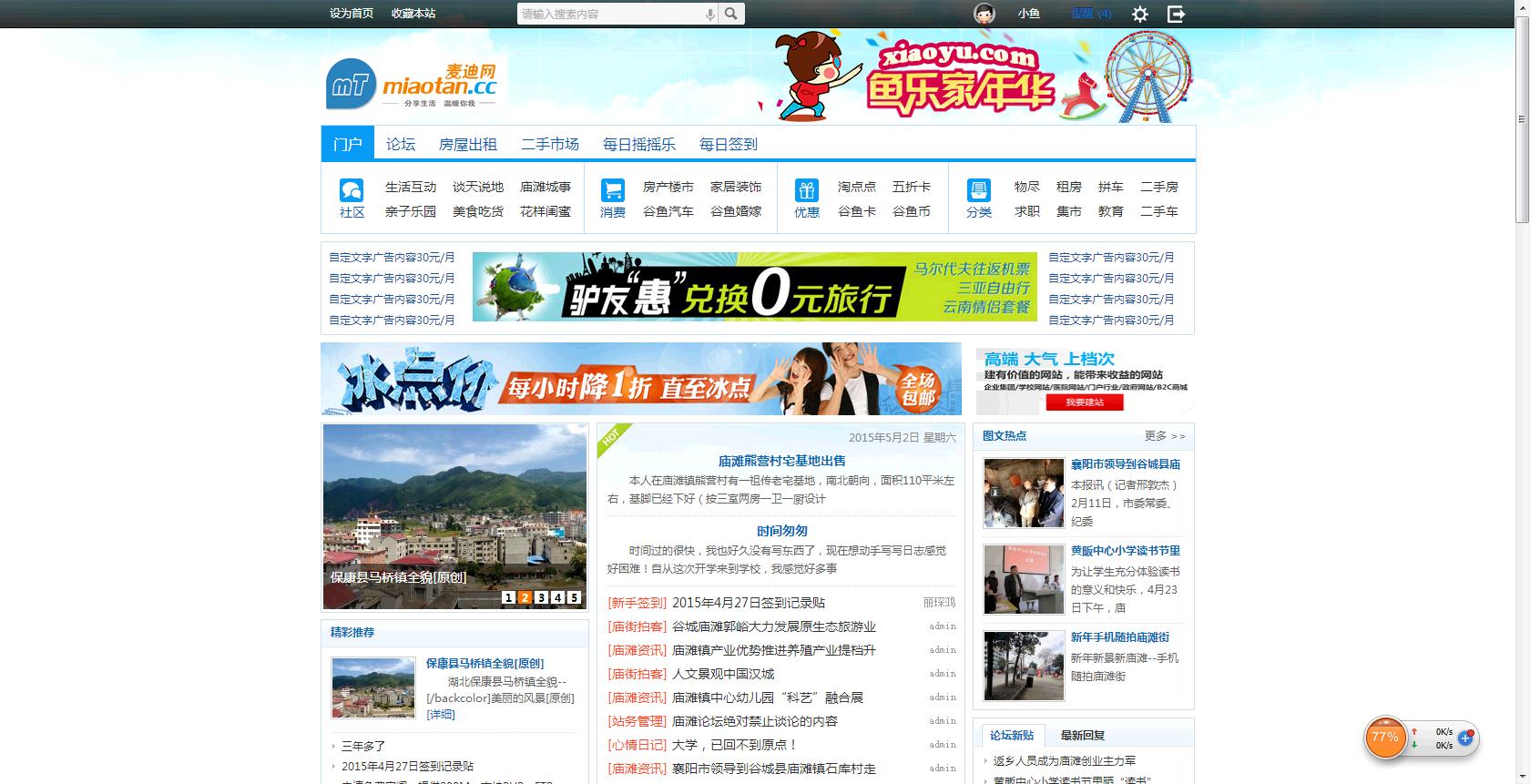
Task: Click the miaotan.cc site logo
Action: 413,84
